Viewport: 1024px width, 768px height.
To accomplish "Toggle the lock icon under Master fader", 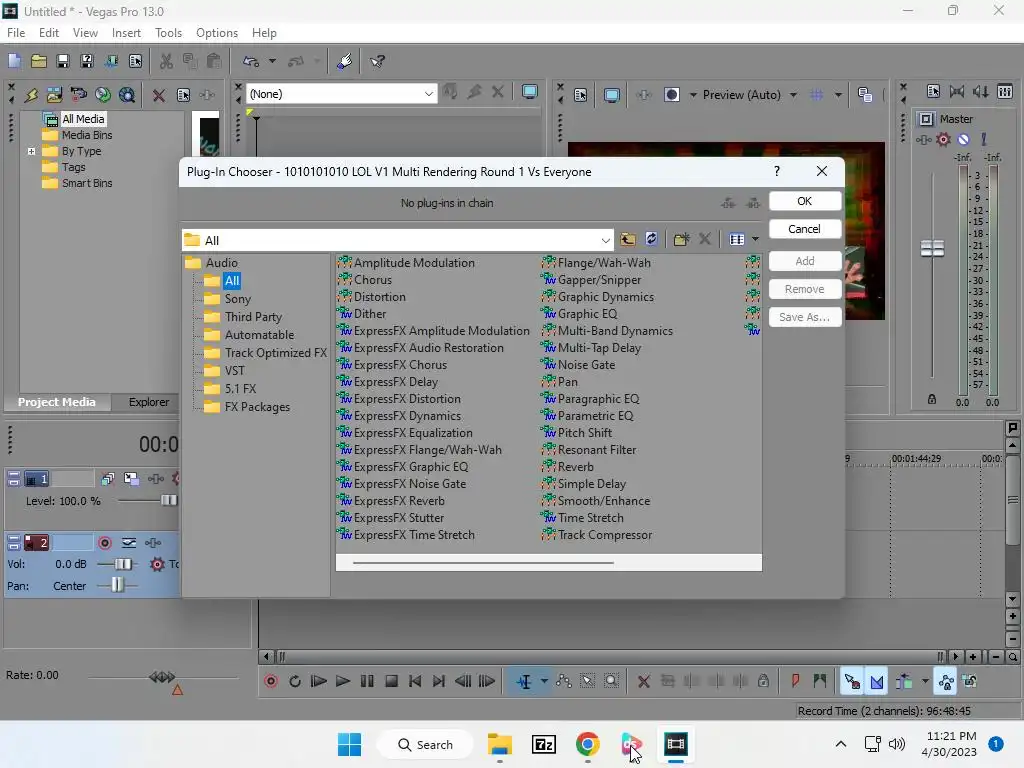I will pyautogui.click(x=932, y=399).
